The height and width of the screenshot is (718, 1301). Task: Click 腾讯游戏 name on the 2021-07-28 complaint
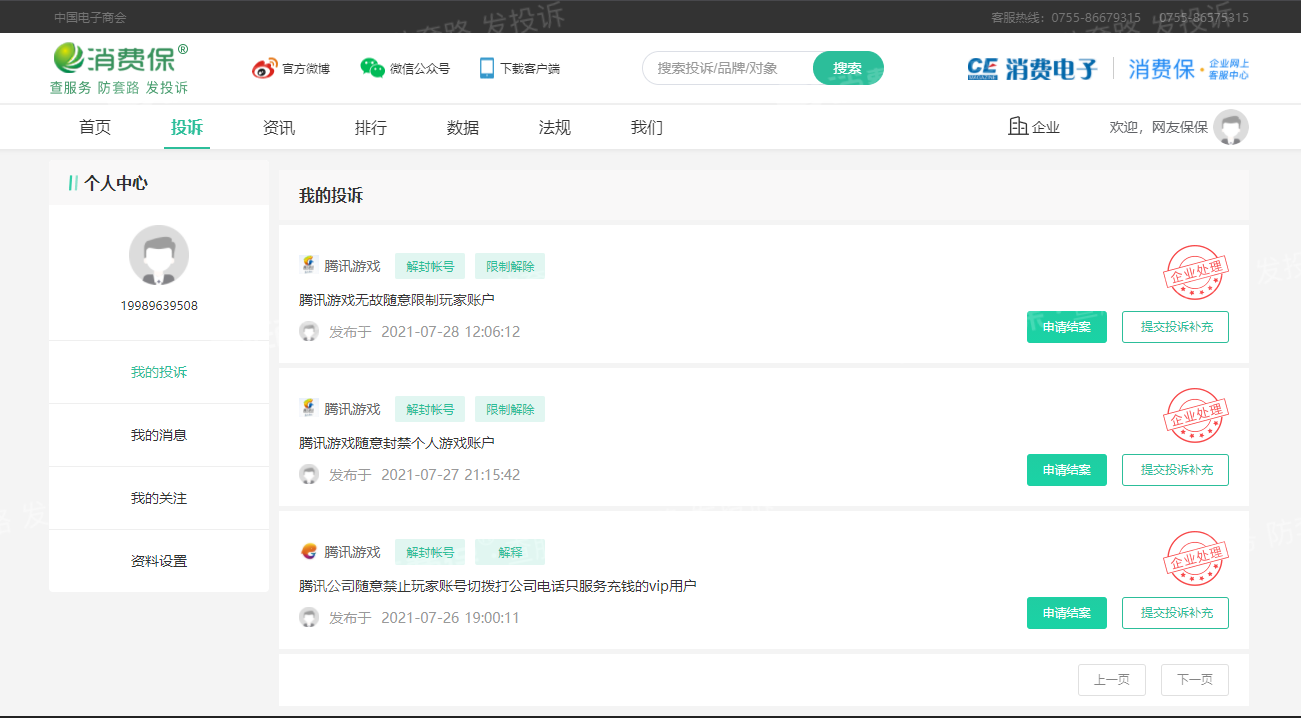(x=352, y=266)
